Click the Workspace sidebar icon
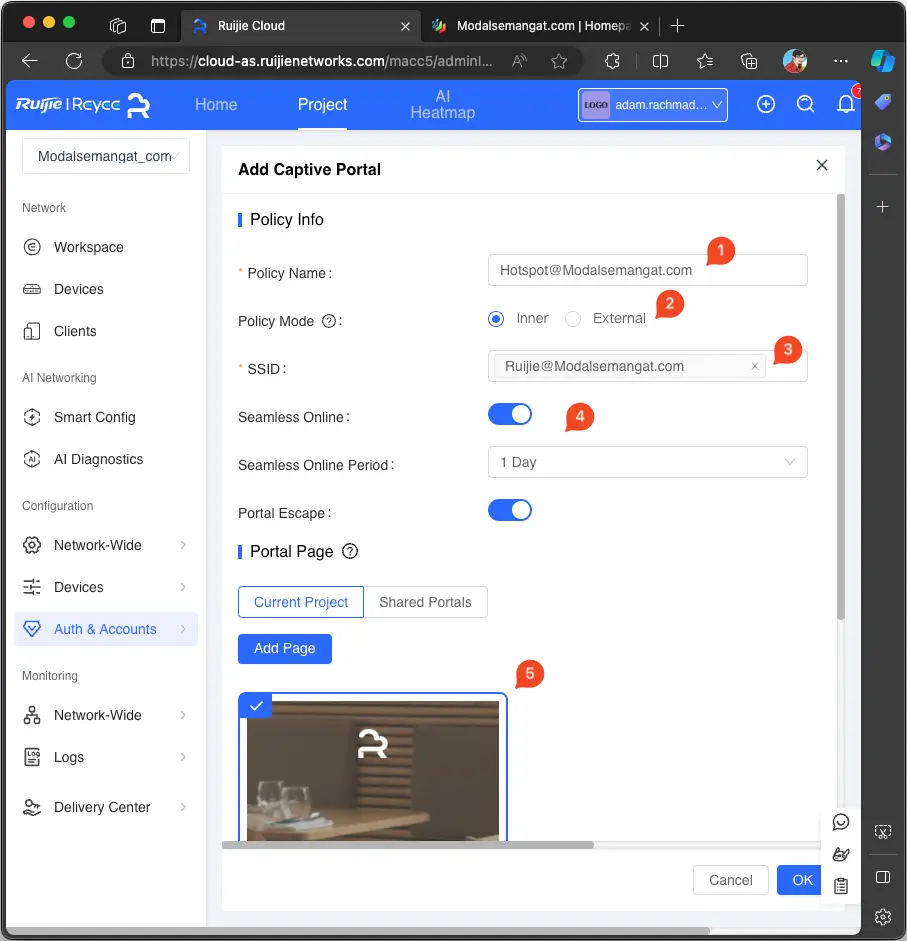 click(x=32, y=247)
